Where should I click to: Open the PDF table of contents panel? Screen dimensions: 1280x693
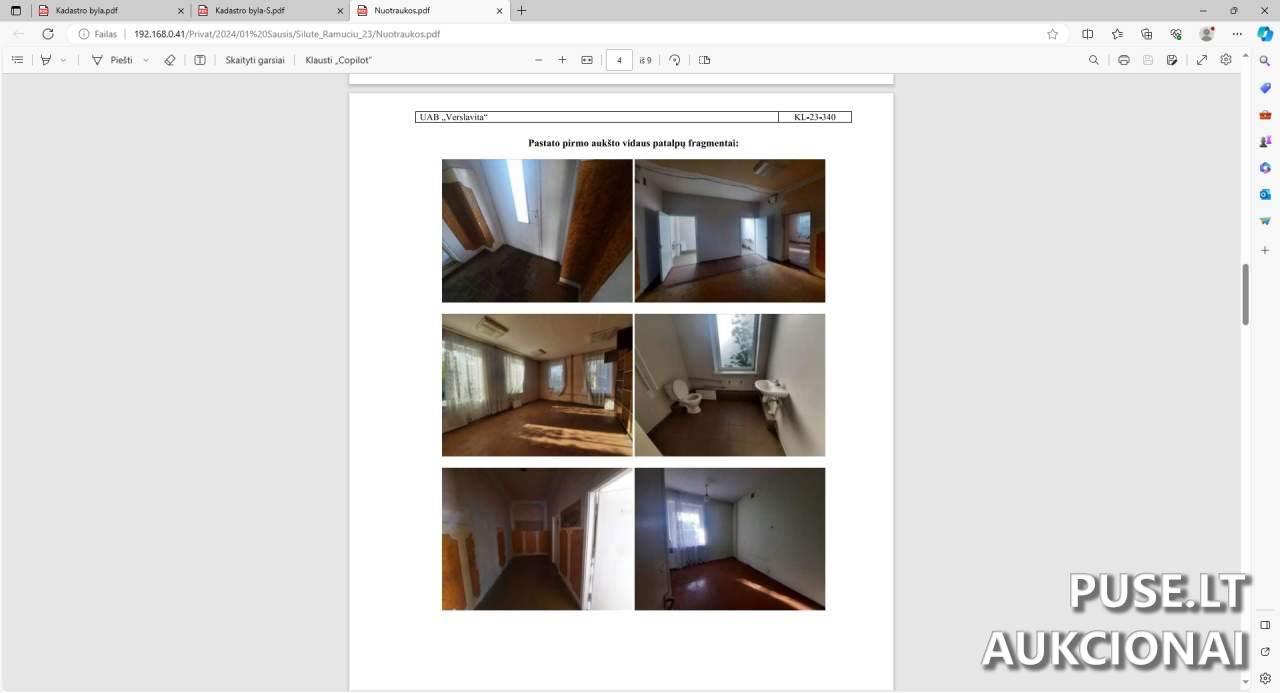click(x=17, y=60)
